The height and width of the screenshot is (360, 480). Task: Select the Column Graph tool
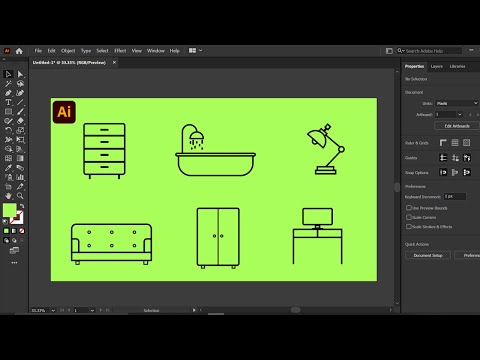[x=20, y=177]
